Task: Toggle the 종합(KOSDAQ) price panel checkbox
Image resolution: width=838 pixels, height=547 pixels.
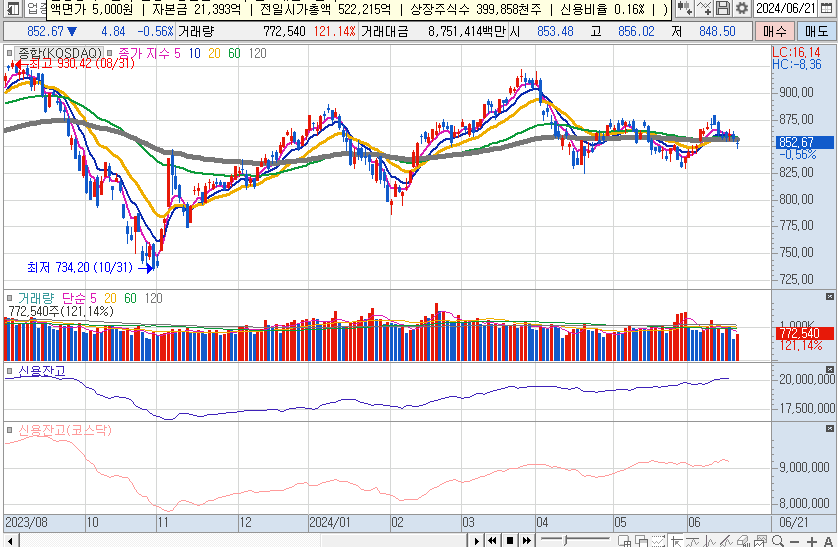Action: click(x=9, y=50)
